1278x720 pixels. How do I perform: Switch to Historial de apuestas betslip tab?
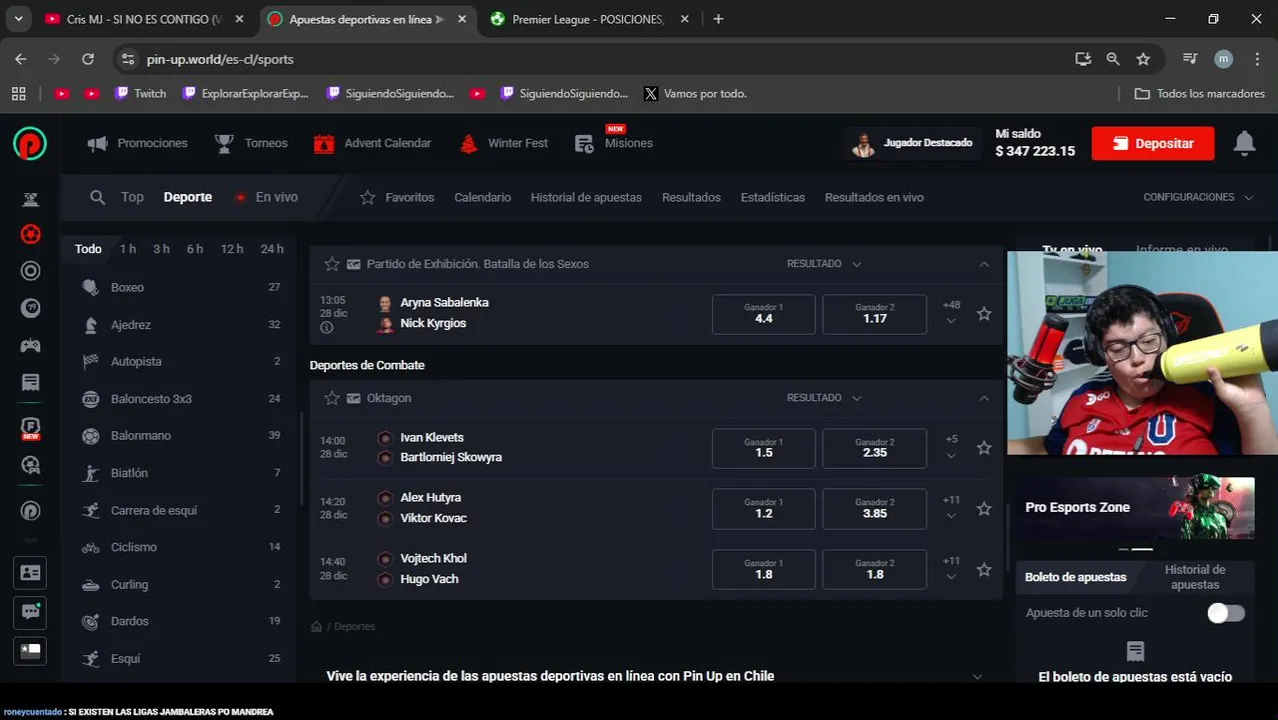pos(1195,577)
